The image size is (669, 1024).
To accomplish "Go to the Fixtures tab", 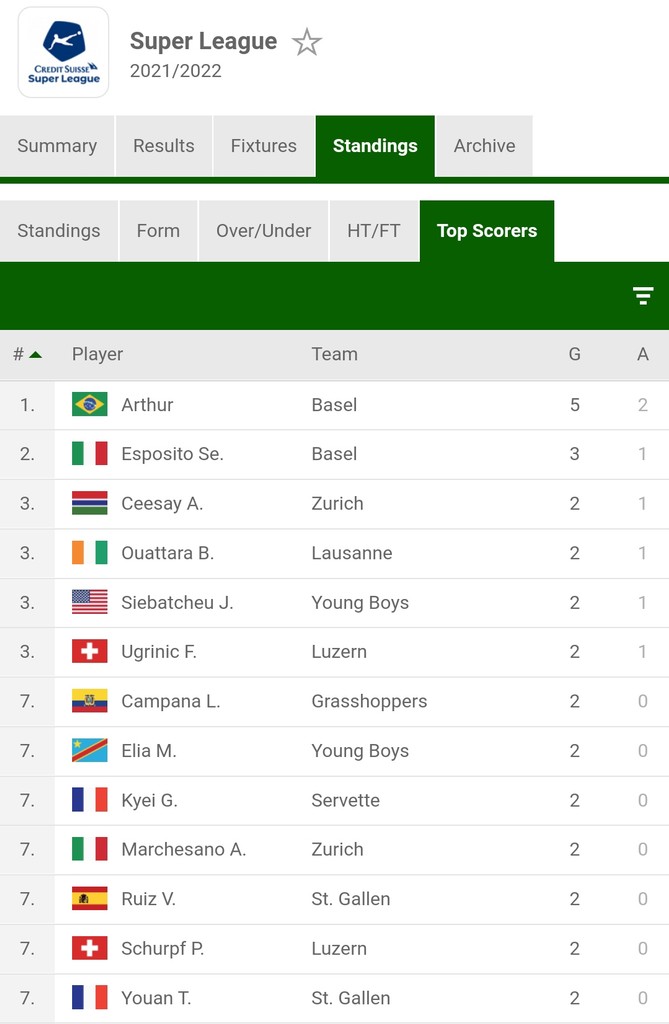I will (264, 146).
